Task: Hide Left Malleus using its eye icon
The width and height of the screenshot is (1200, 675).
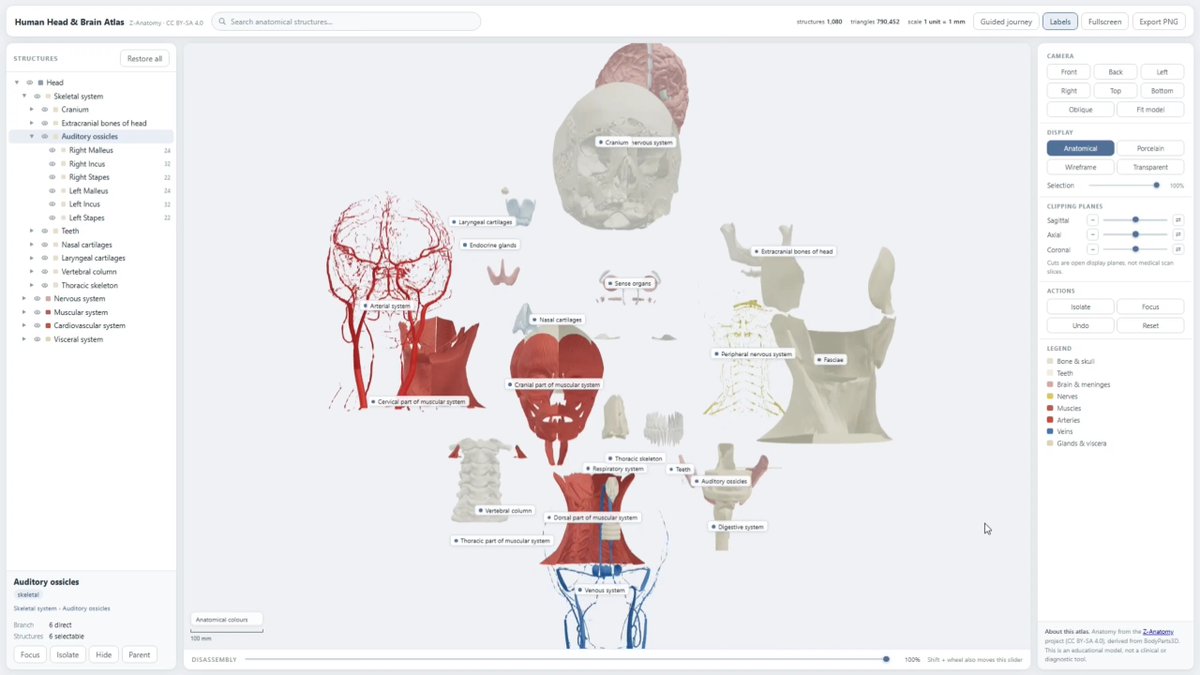Action: pos(52,191)
